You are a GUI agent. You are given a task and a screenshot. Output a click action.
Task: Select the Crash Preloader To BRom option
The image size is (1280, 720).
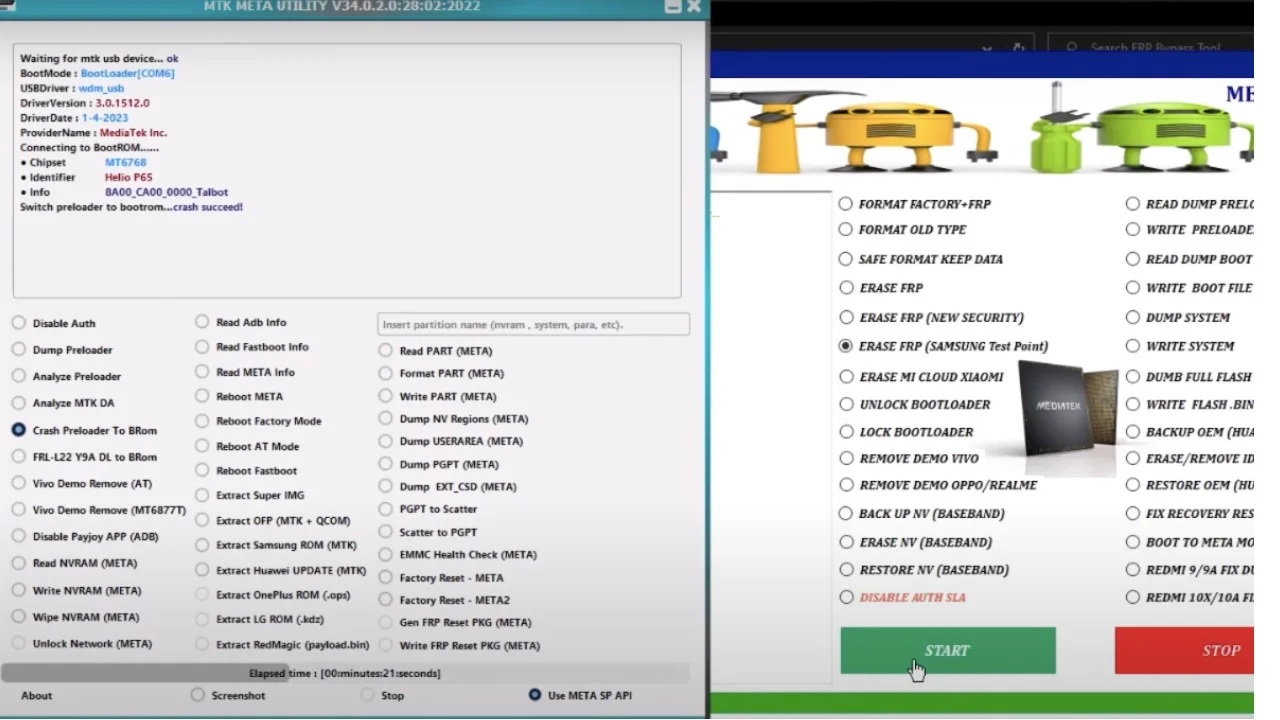[x=18, y=430]
